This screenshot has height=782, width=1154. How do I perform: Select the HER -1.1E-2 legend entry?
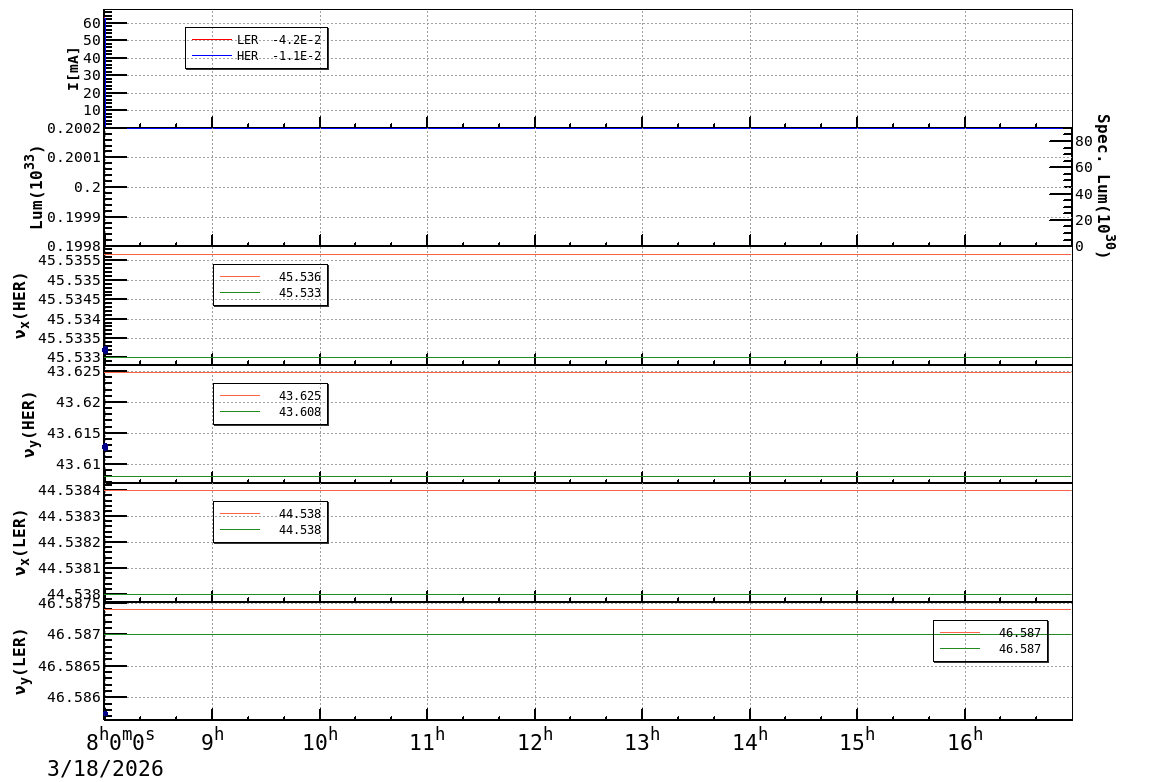257,56
